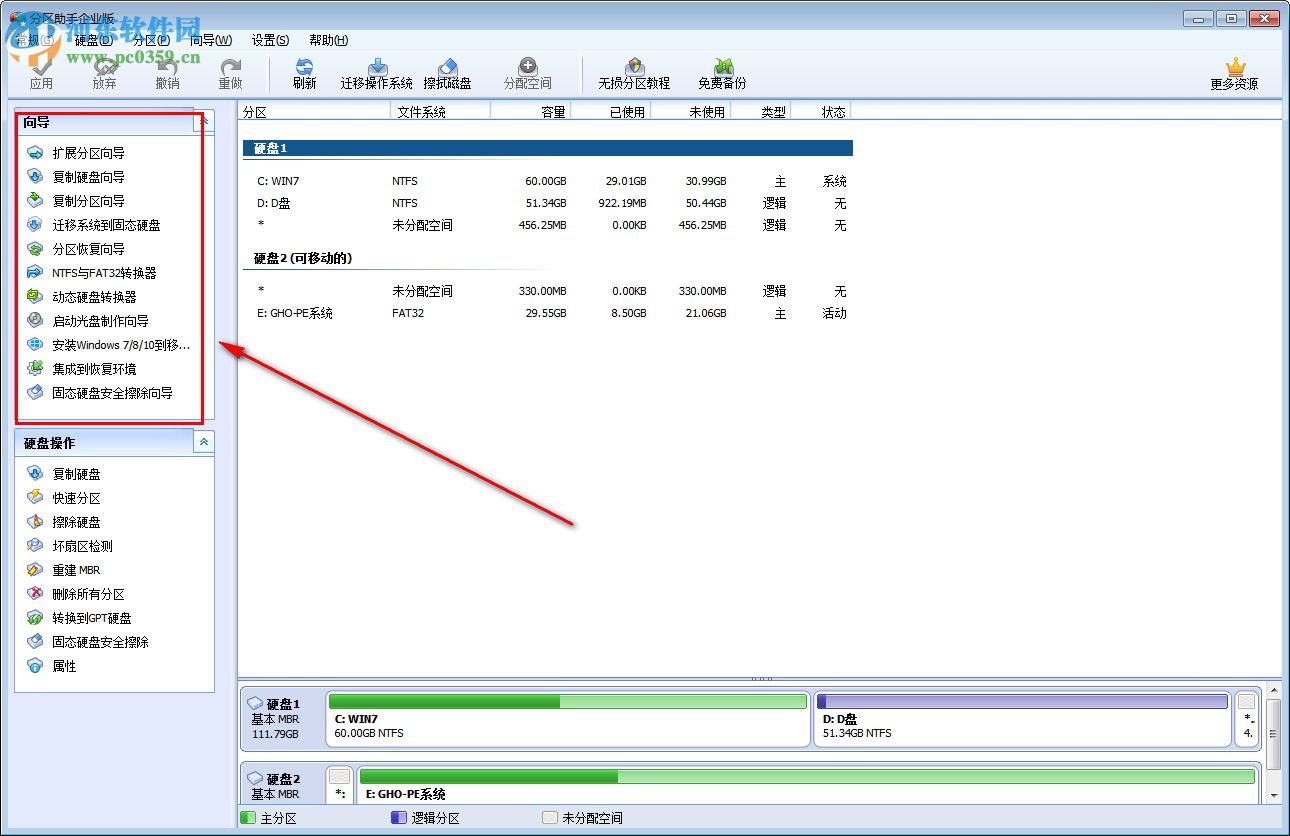Click the 撤销 undo icon
This screenshot has width=1290, height=836.
pos(167,72)
